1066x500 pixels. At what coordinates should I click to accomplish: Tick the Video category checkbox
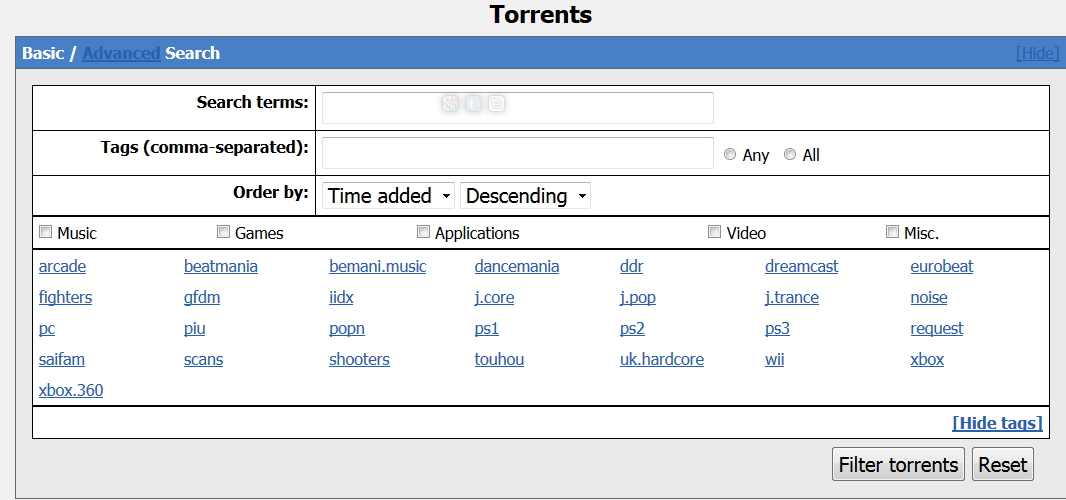tap(715, 232)
